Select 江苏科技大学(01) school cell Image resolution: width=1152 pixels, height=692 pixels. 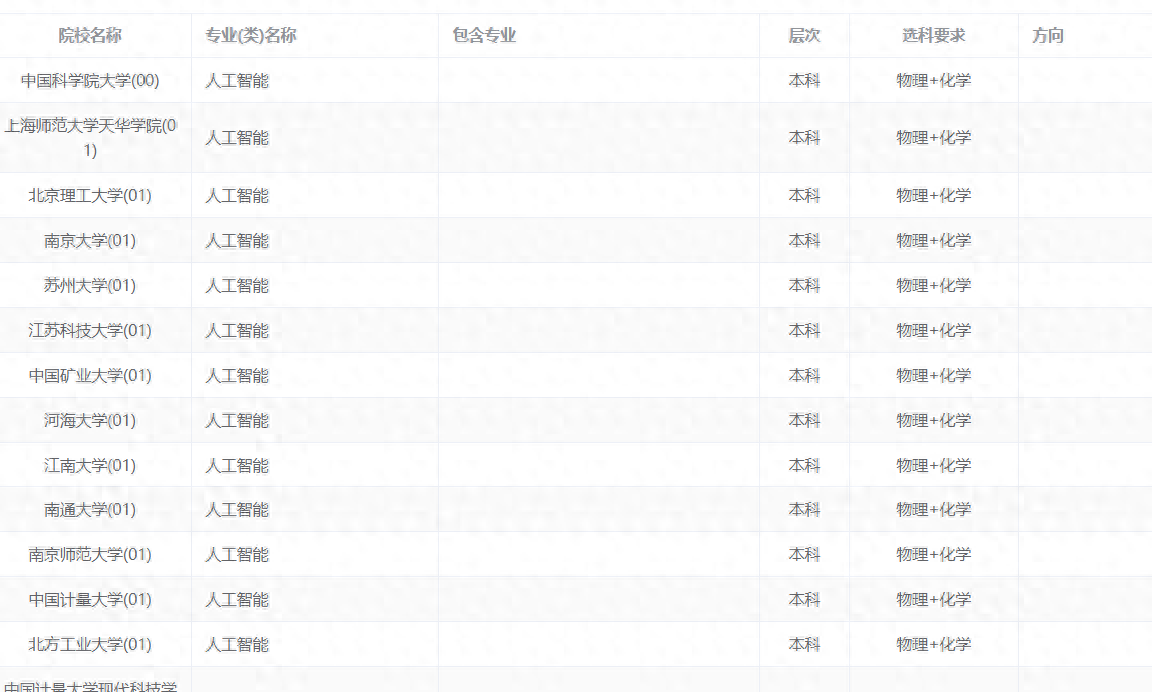(90, 331)
